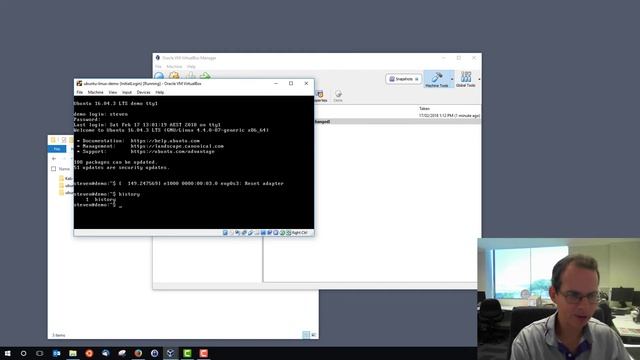640x360 pixels.
Task: Open machine Settings gear icon in VirtualBox Manager
Action: point(174,76)
